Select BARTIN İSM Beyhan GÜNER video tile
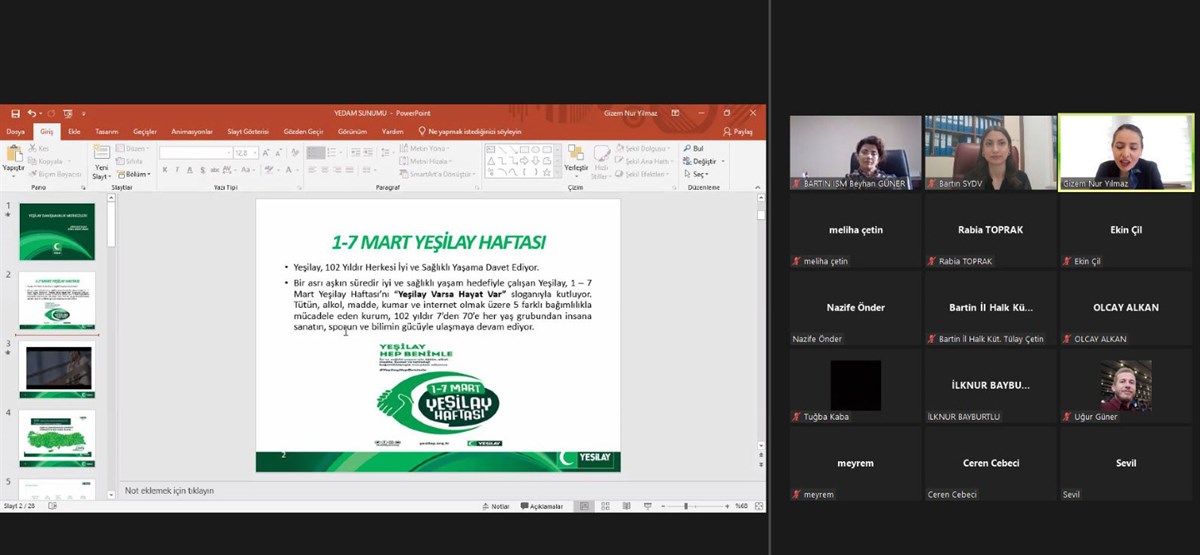The height and width of the screenshot is (555, 1200). (856, 153)
